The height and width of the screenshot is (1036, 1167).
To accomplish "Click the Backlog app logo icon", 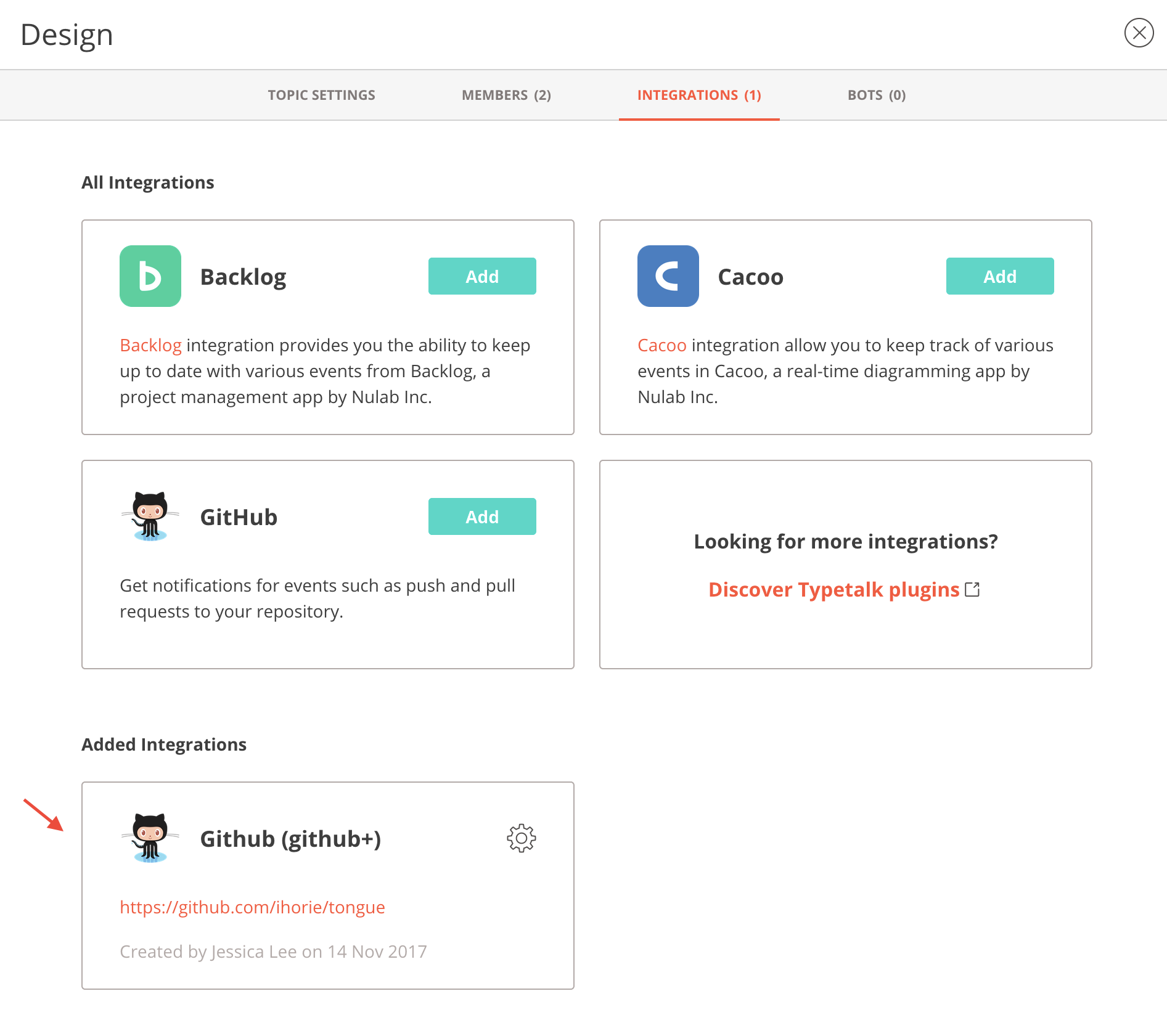I will point(150,276).
